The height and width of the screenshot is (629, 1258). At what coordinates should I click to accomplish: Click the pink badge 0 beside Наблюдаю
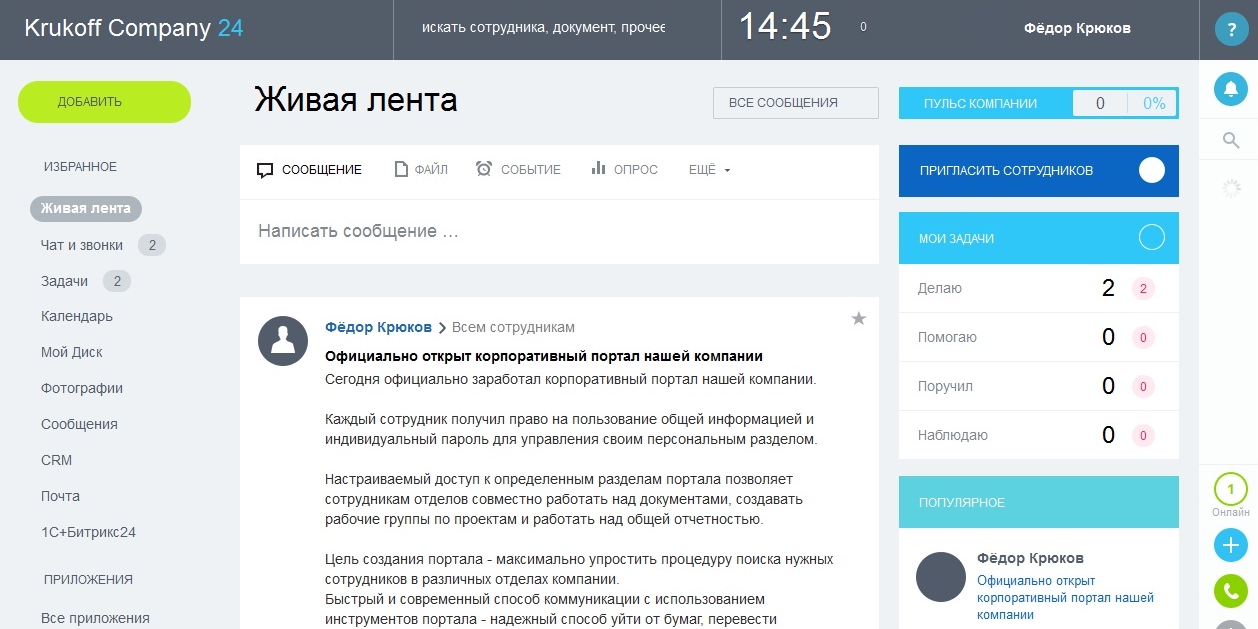[x=1143, y=436]
